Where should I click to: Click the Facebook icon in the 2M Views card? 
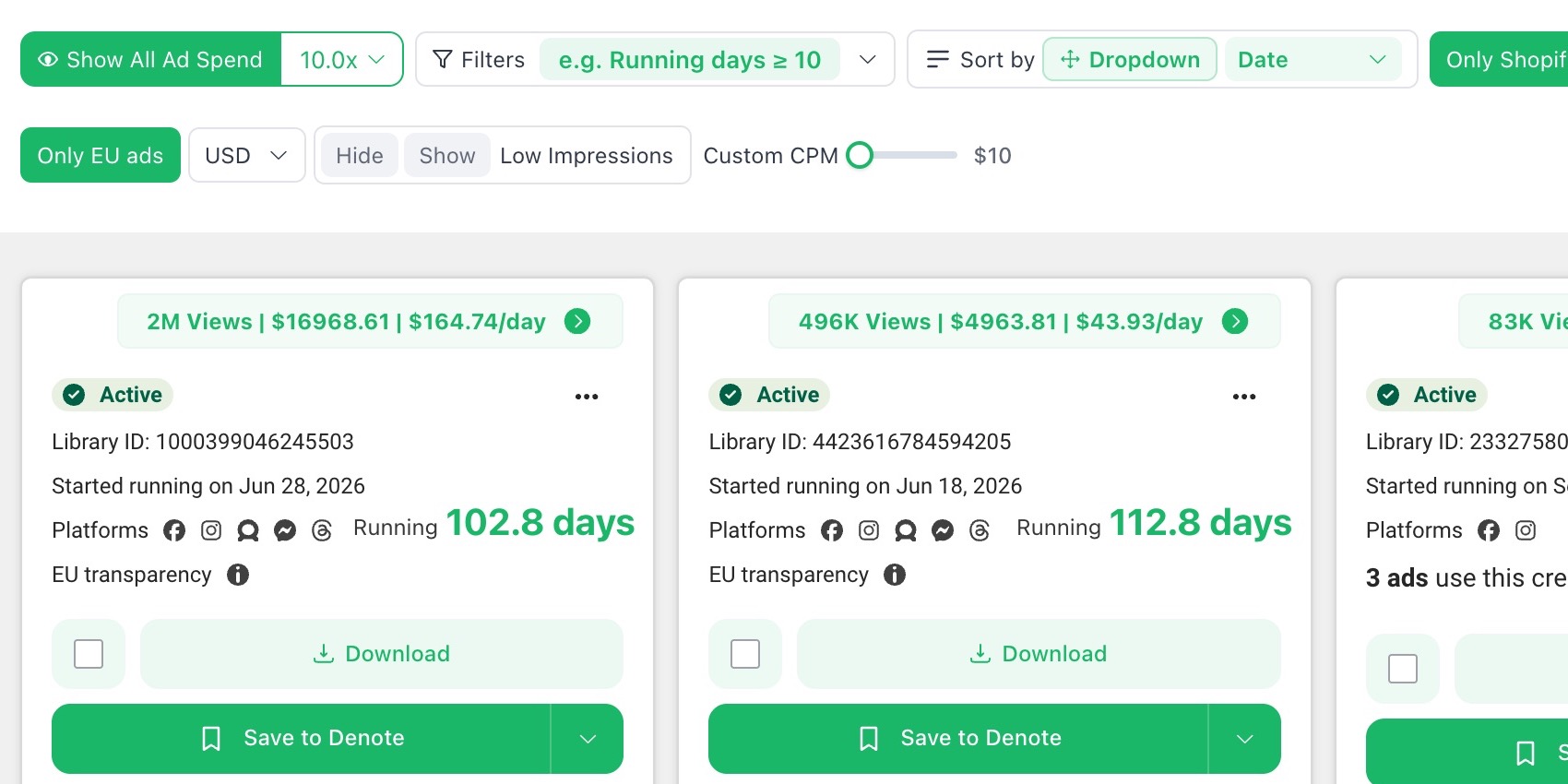pyautogui.click(x=174, y=530)
